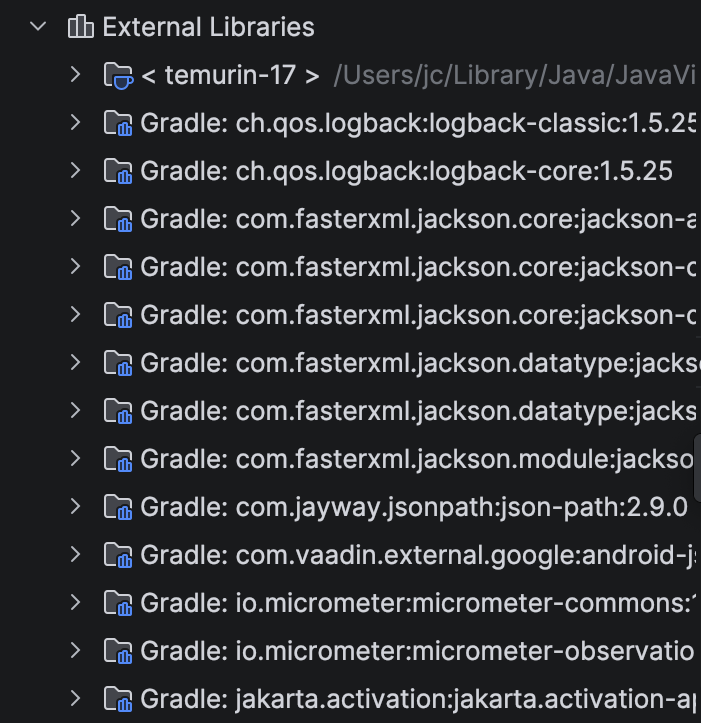
Task: Click the json-path library folder icon
Action: 118,507
